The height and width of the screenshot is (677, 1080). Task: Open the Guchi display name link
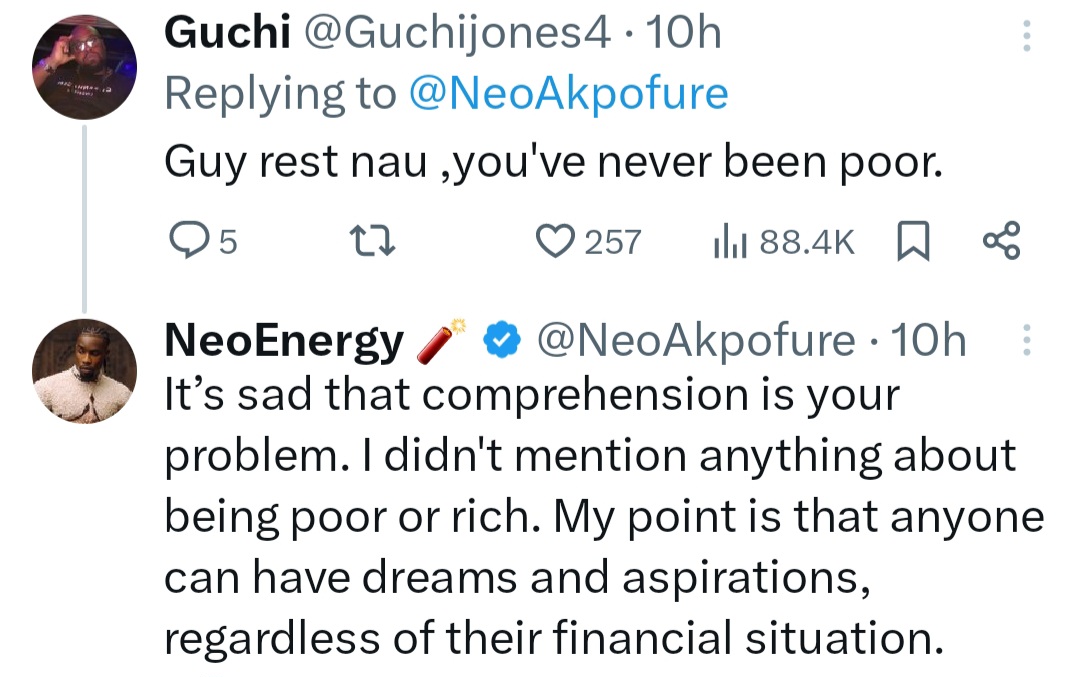tap(226, 34)
